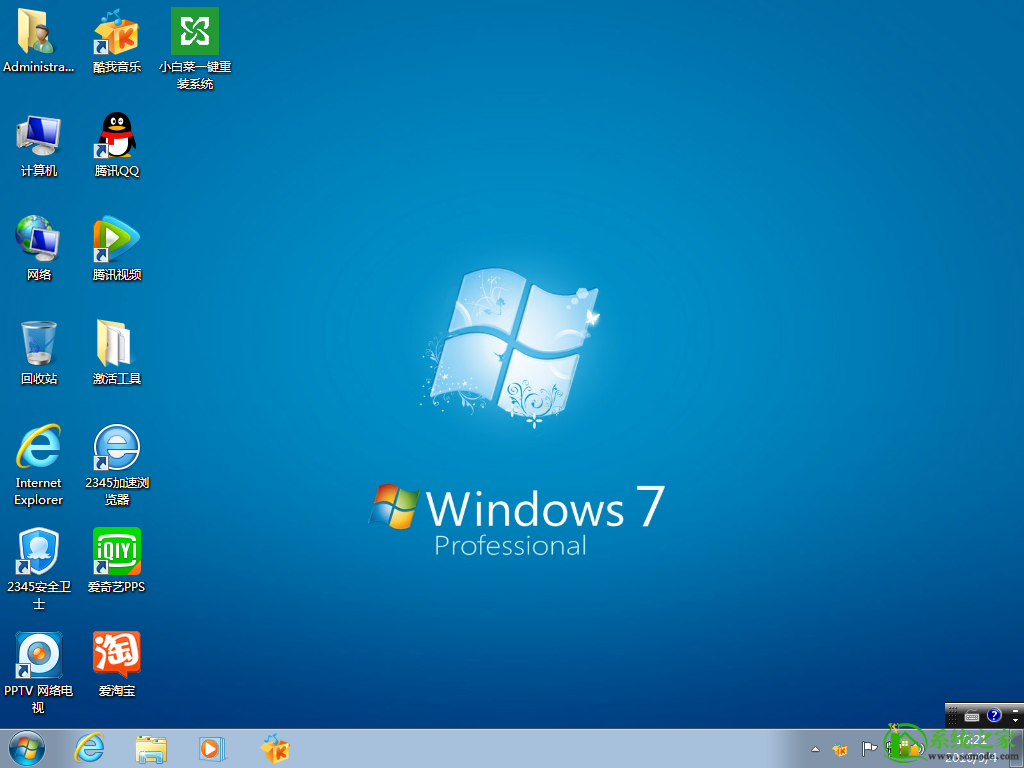Open Action Center flag in tray
The height and width of the screenshot is (768, 1024).
(869, 748)
